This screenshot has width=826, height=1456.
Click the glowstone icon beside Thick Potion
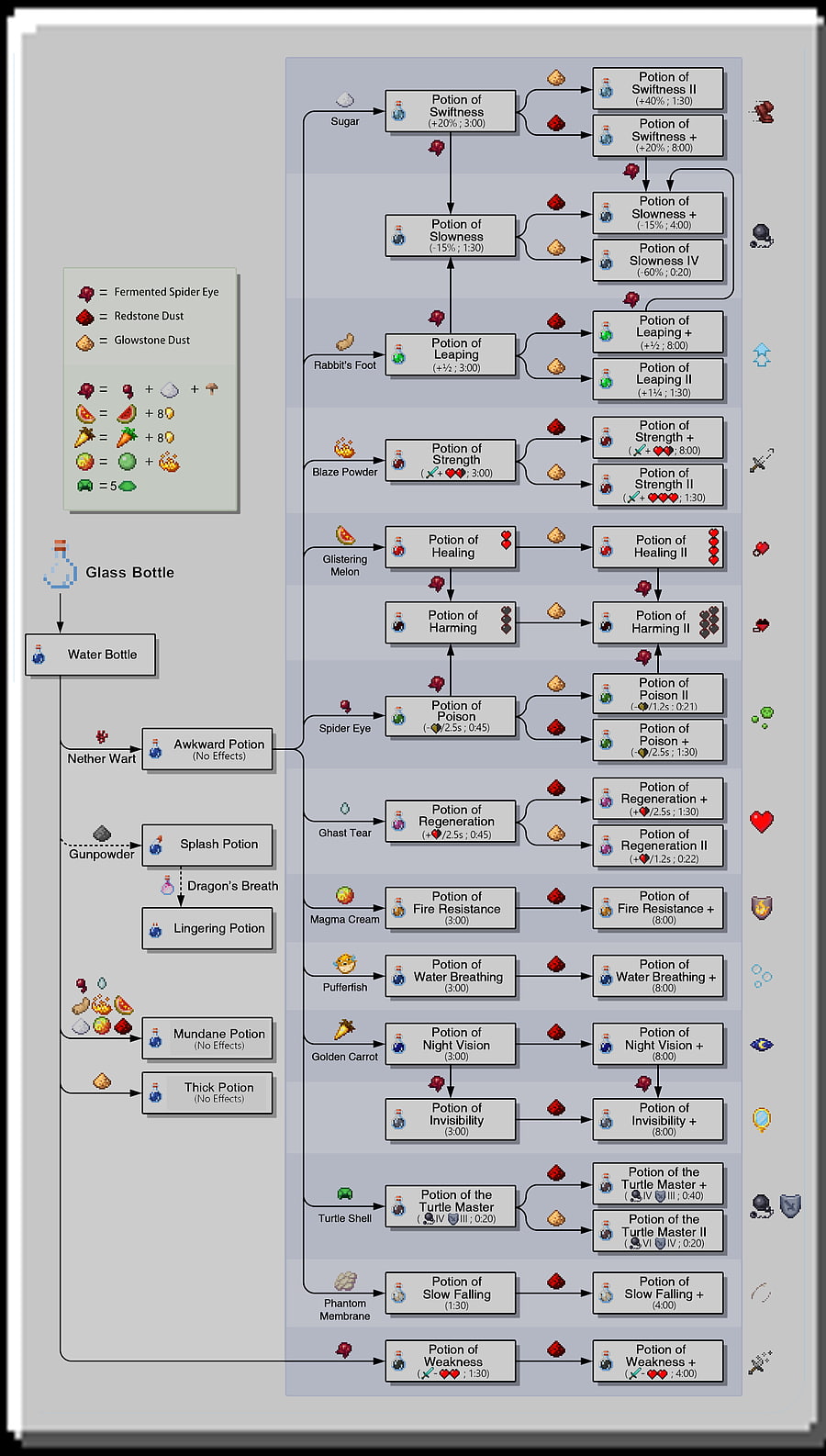[102, 1081]
